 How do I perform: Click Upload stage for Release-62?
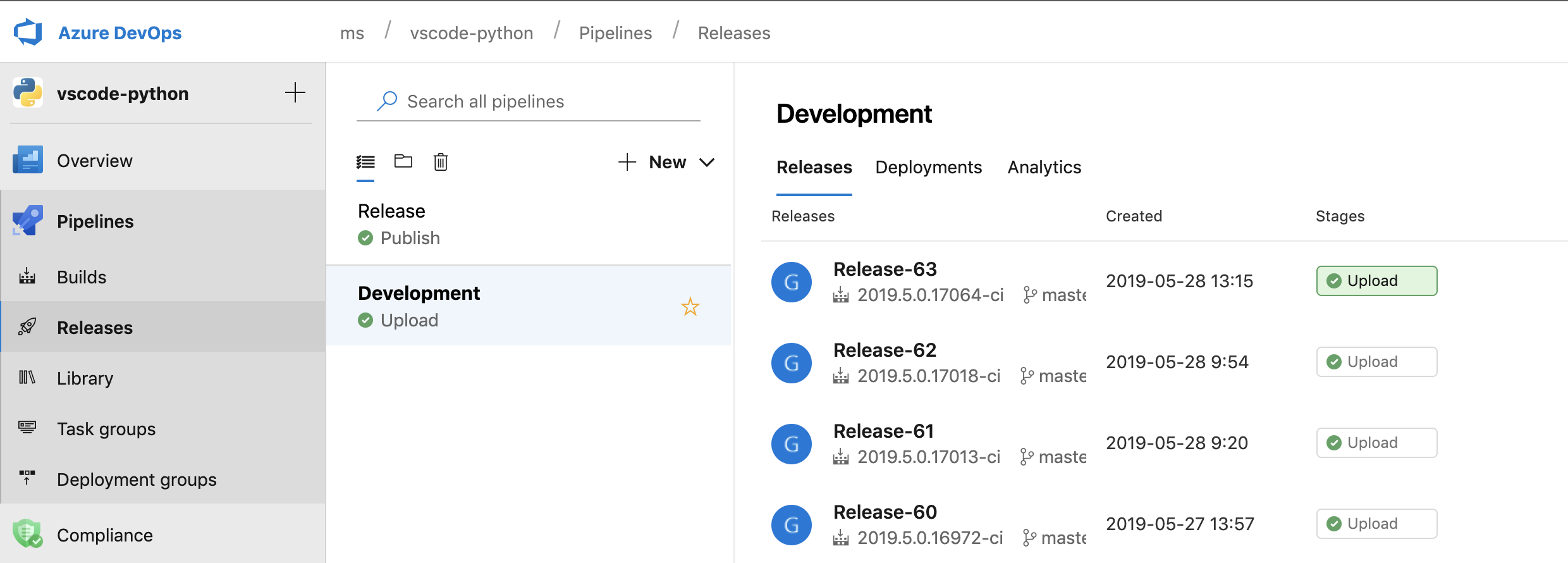(x=1376, y=362)
